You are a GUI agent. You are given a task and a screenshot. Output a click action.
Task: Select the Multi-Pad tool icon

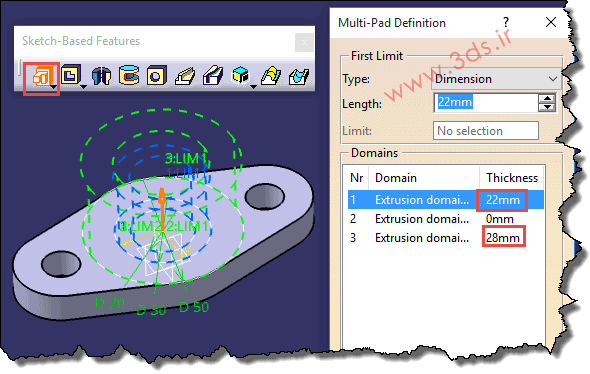[41, 76]
